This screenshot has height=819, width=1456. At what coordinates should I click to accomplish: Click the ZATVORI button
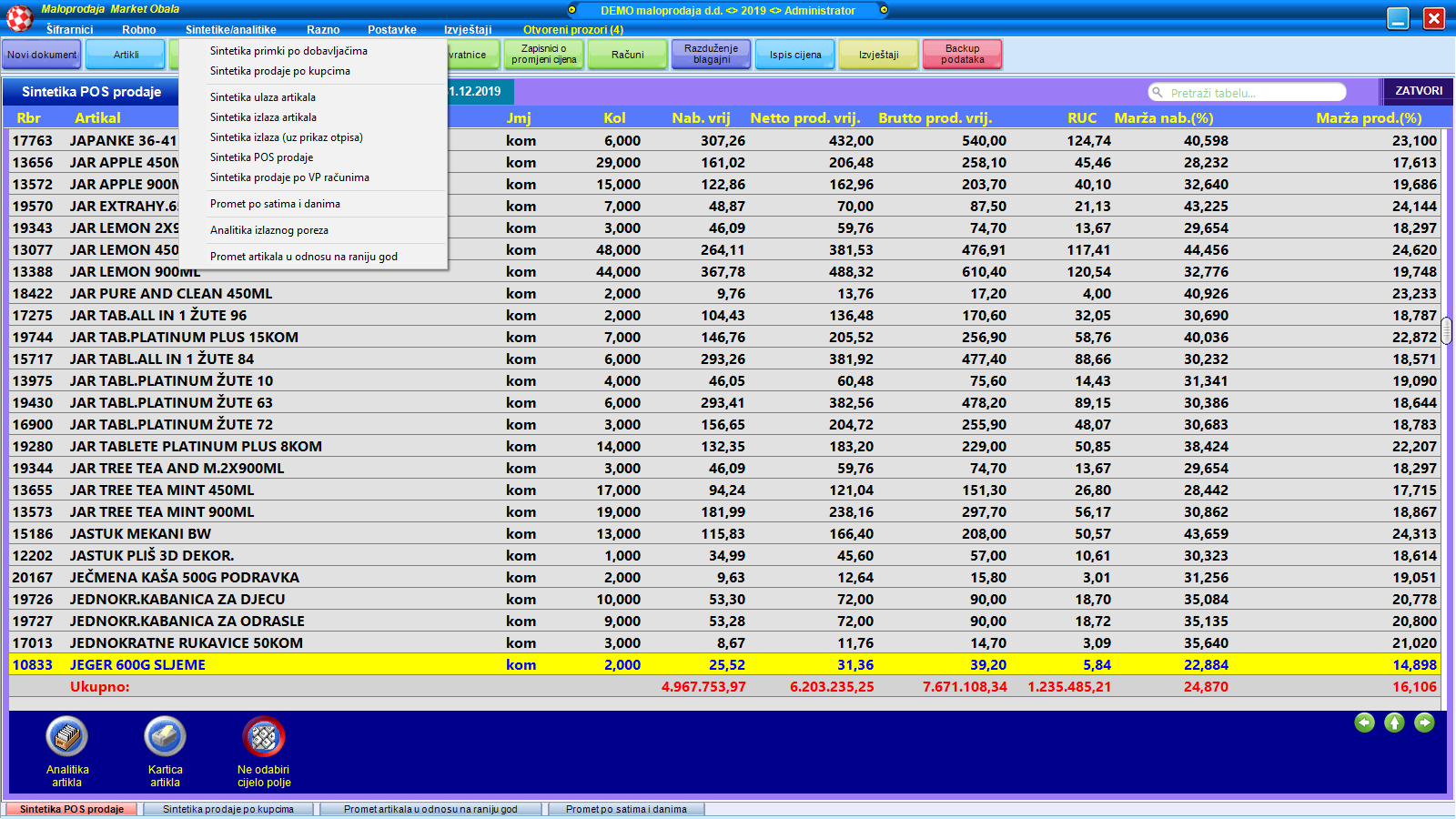1418,91
